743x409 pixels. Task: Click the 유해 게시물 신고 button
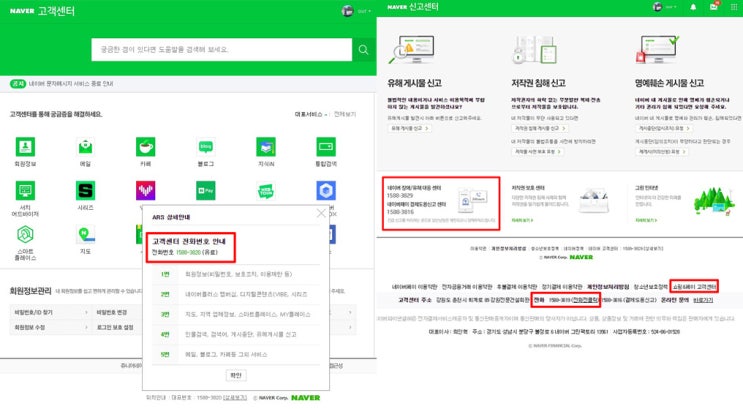pos(409,128)
